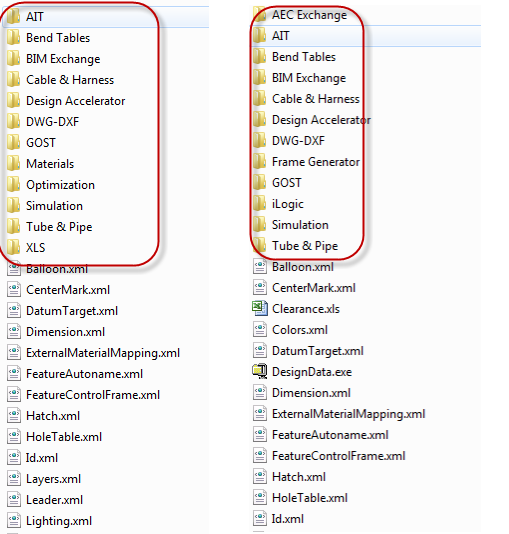This screenshot has height=534, width=509.
Task: Select 'GOST' name in right list
Action: (286, 183)
